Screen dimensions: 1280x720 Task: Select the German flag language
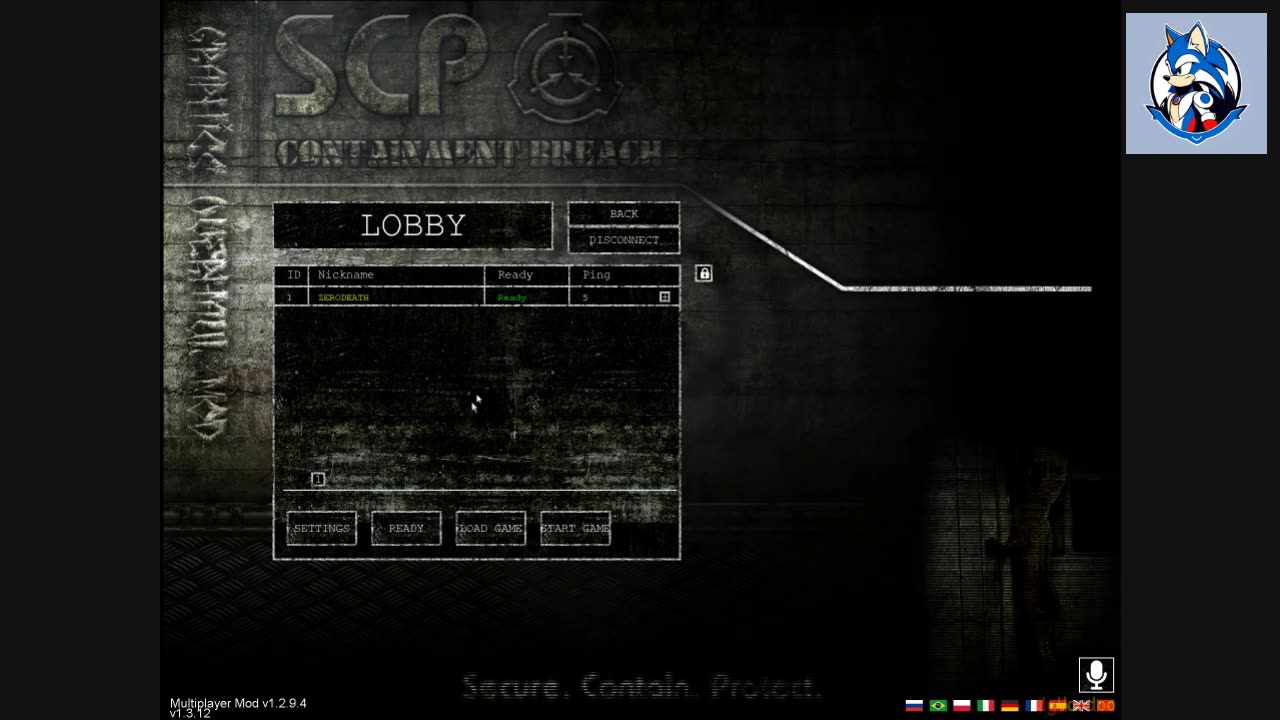pos(1010,705)
